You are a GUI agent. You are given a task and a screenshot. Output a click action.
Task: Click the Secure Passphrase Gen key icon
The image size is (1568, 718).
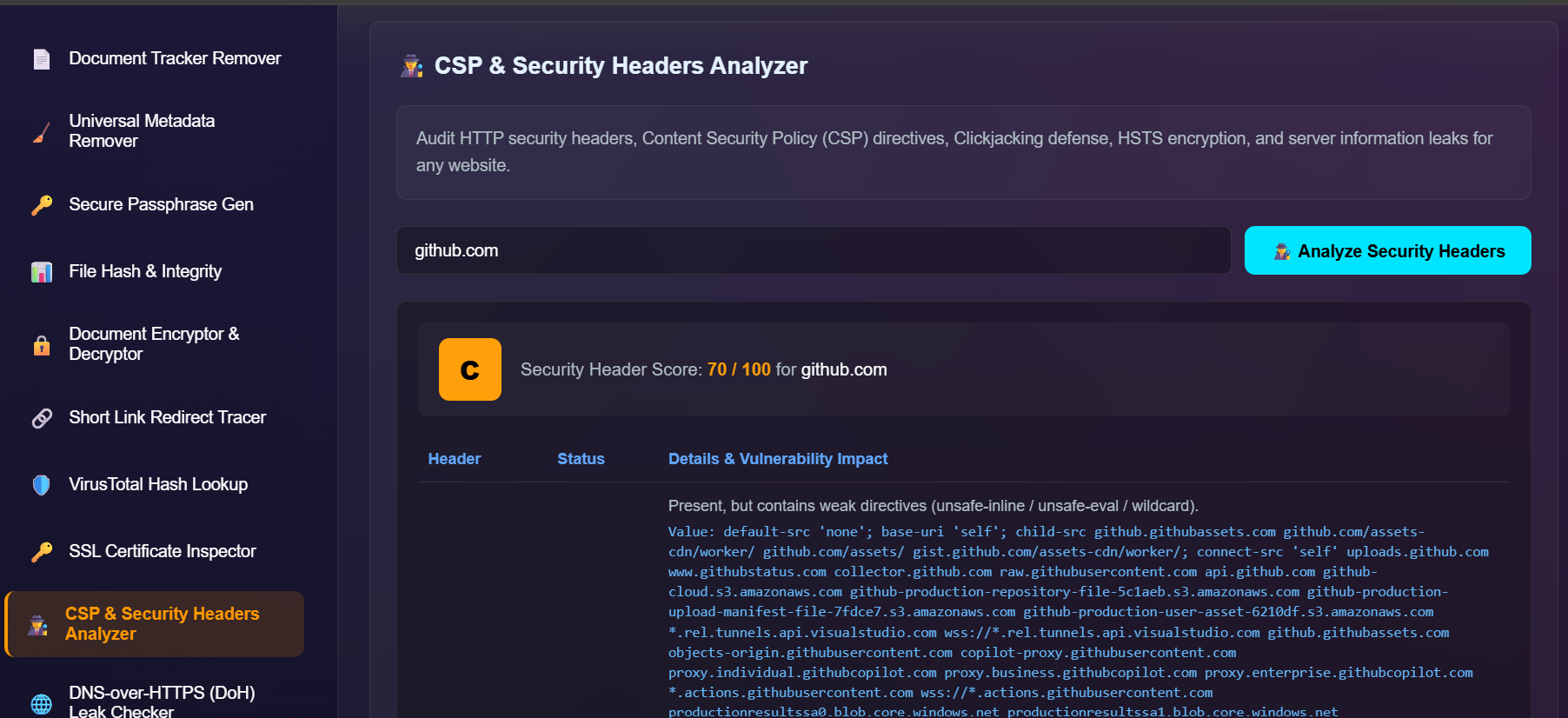42,205
